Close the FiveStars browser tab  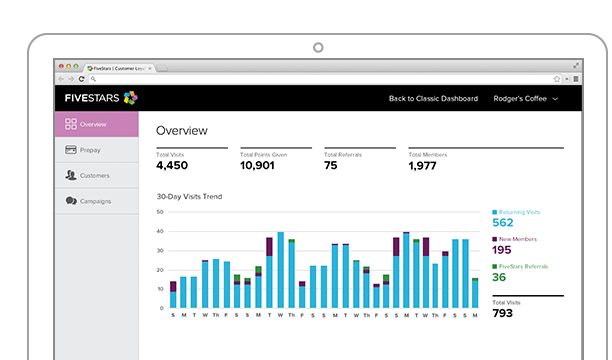tap(150, 68)
